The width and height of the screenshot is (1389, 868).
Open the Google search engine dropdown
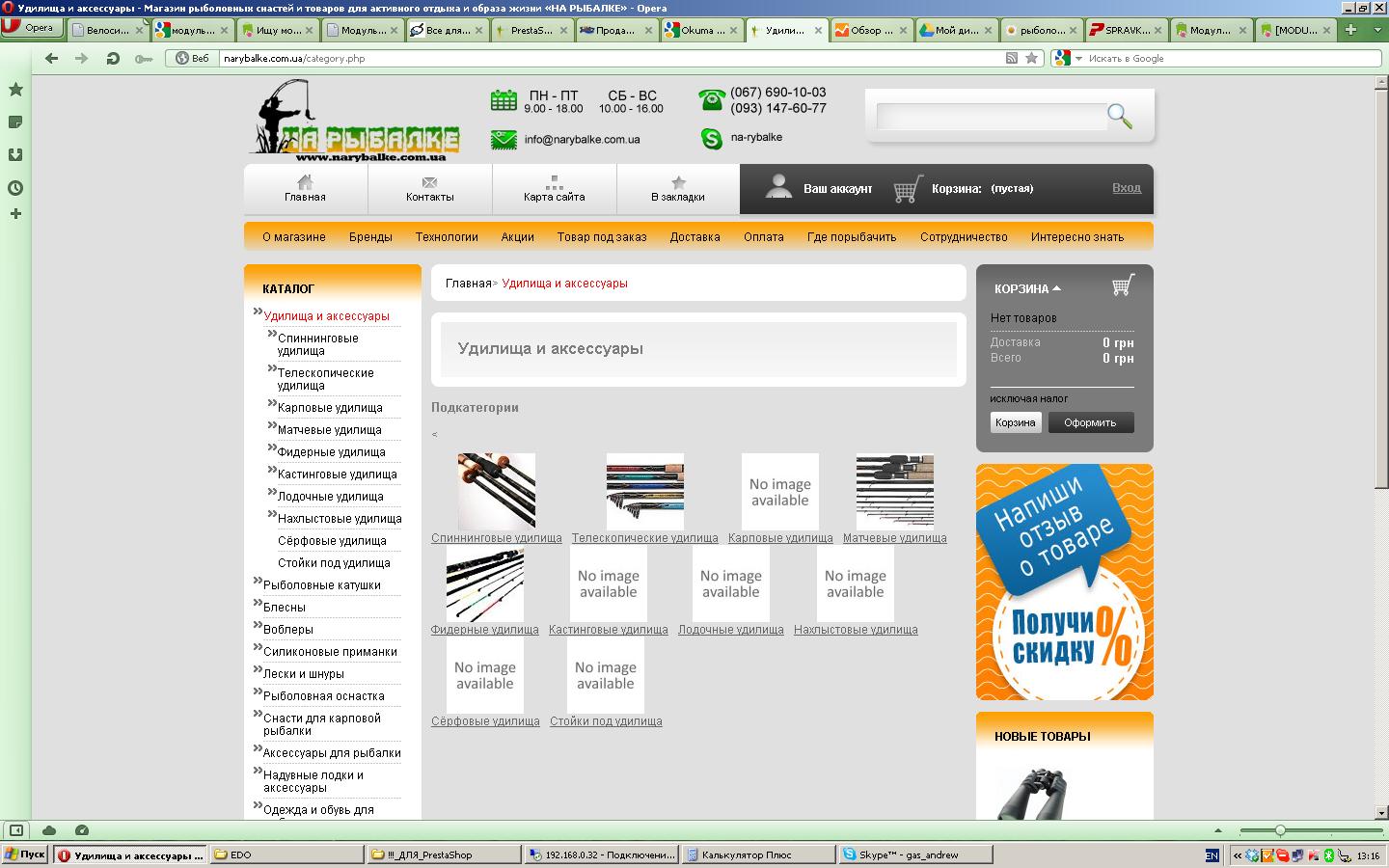(x=1064, y=58)
